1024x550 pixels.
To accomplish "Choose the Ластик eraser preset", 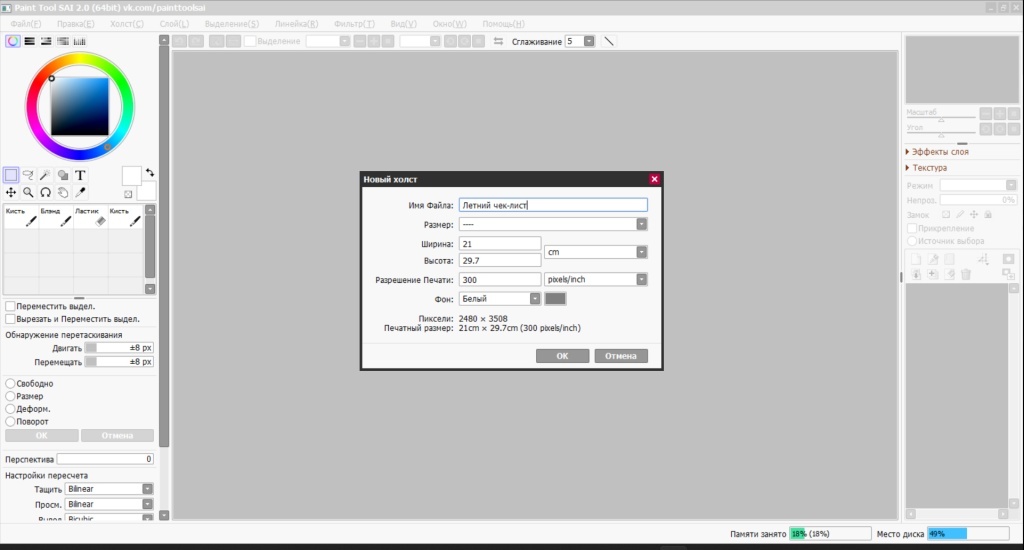I will coord(90,218).
